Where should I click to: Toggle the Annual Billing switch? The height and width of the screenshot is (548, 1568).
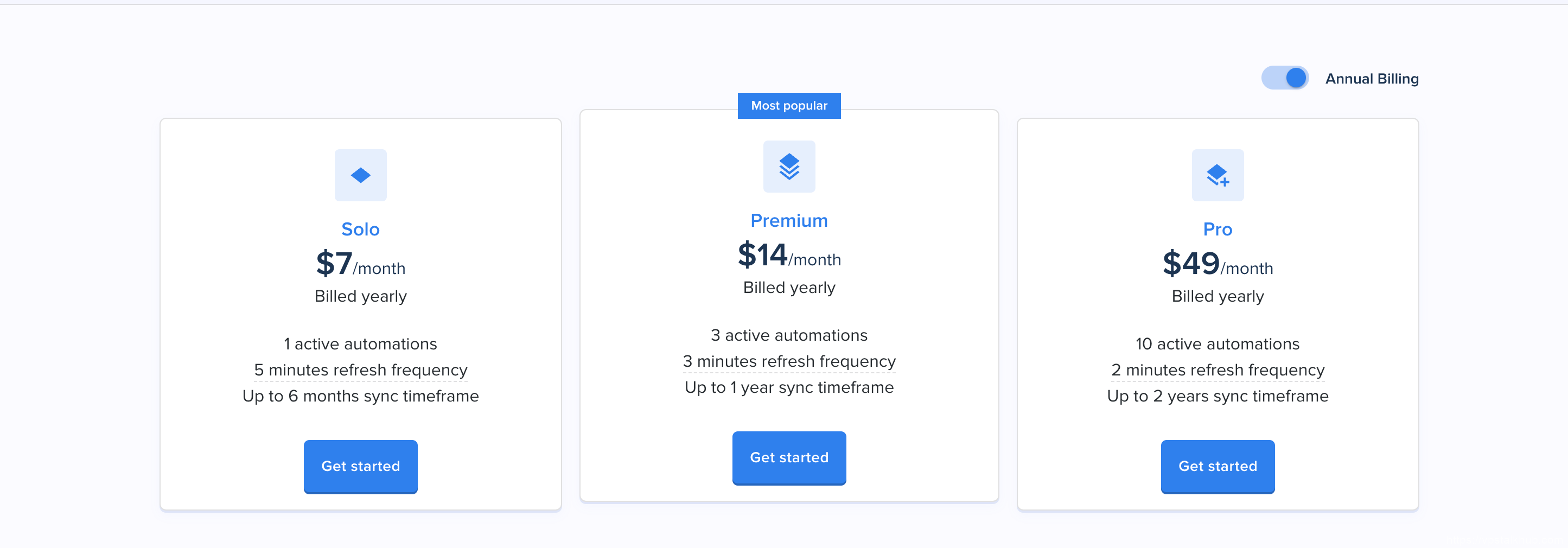(x=1284, y=78)
